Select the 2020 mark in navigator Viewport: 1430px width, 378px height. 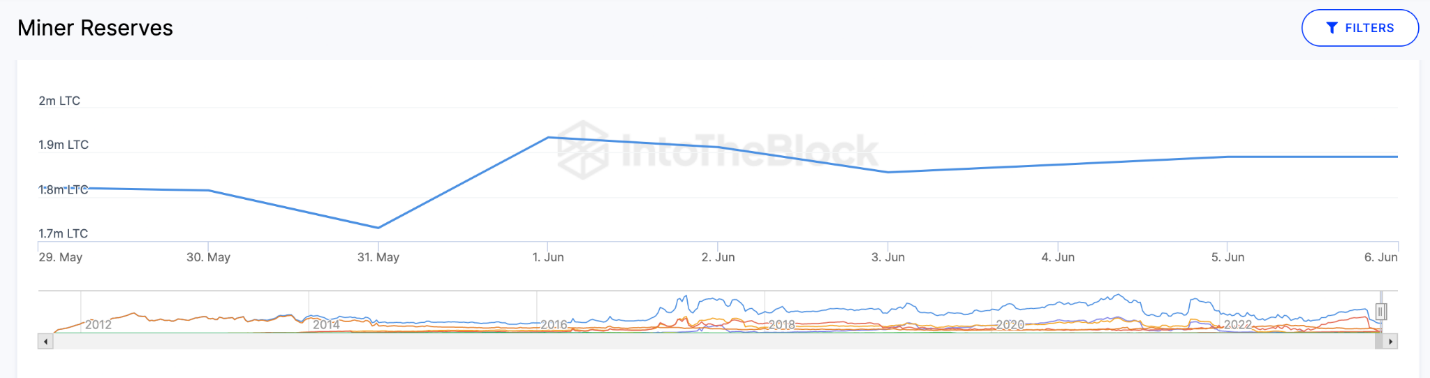point(1009,324)
